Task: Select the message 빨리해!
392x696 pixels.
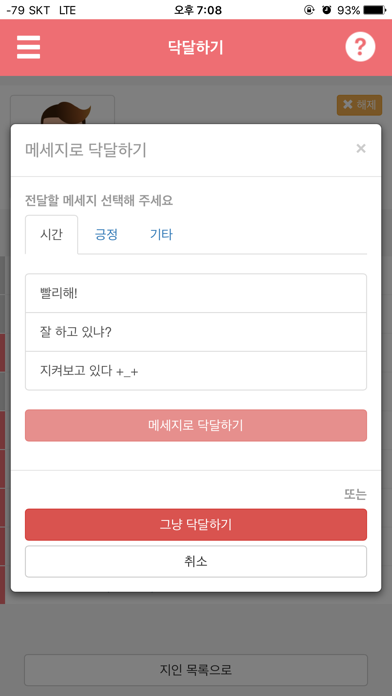Action: pos(196,293)
